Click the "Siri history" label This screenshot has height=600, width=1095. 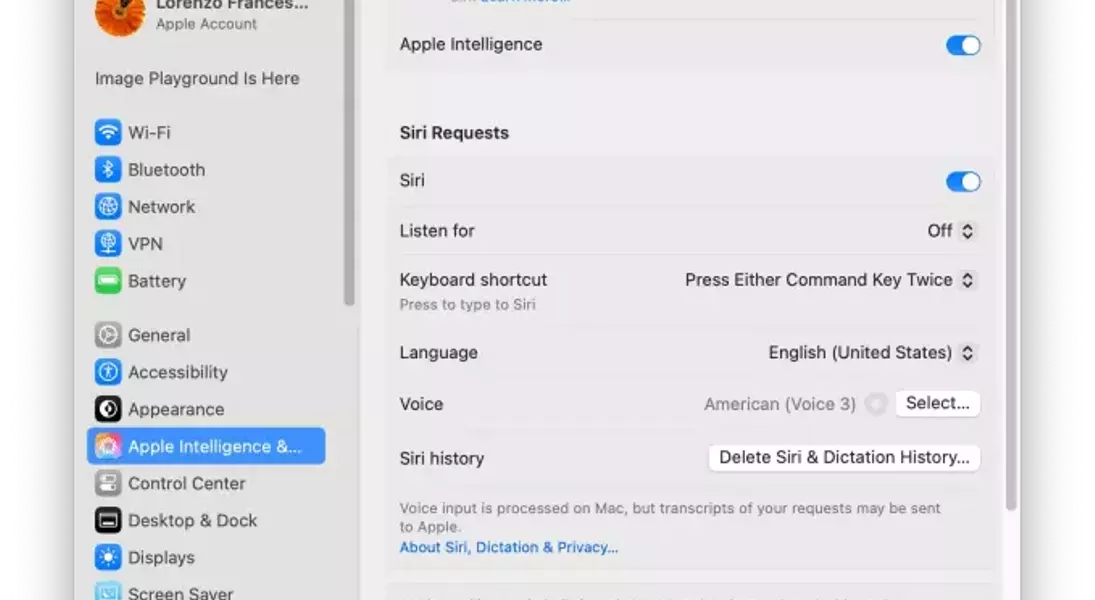441,458
